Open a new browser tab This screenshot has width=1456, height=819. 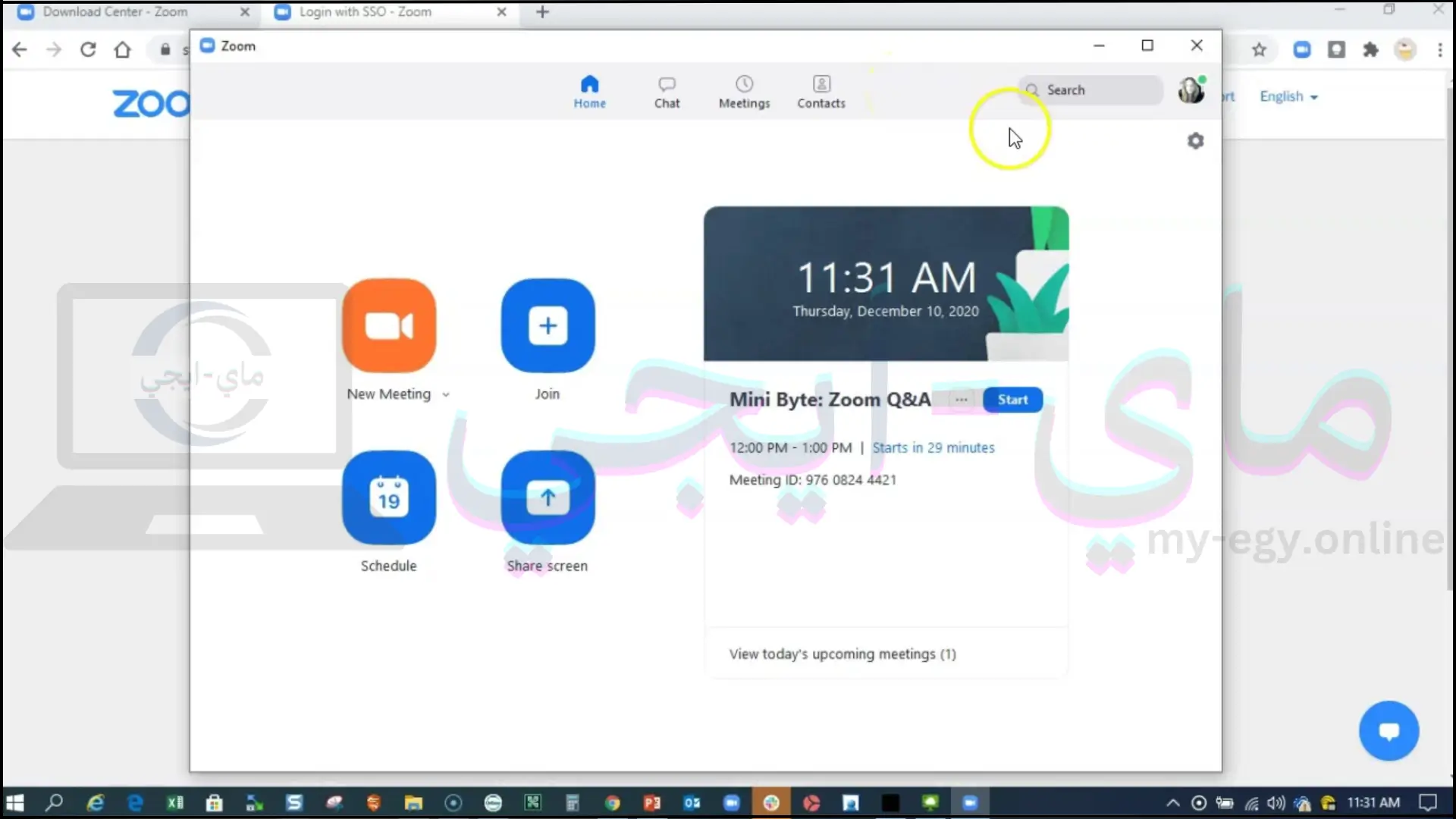[x=542, y=12]
